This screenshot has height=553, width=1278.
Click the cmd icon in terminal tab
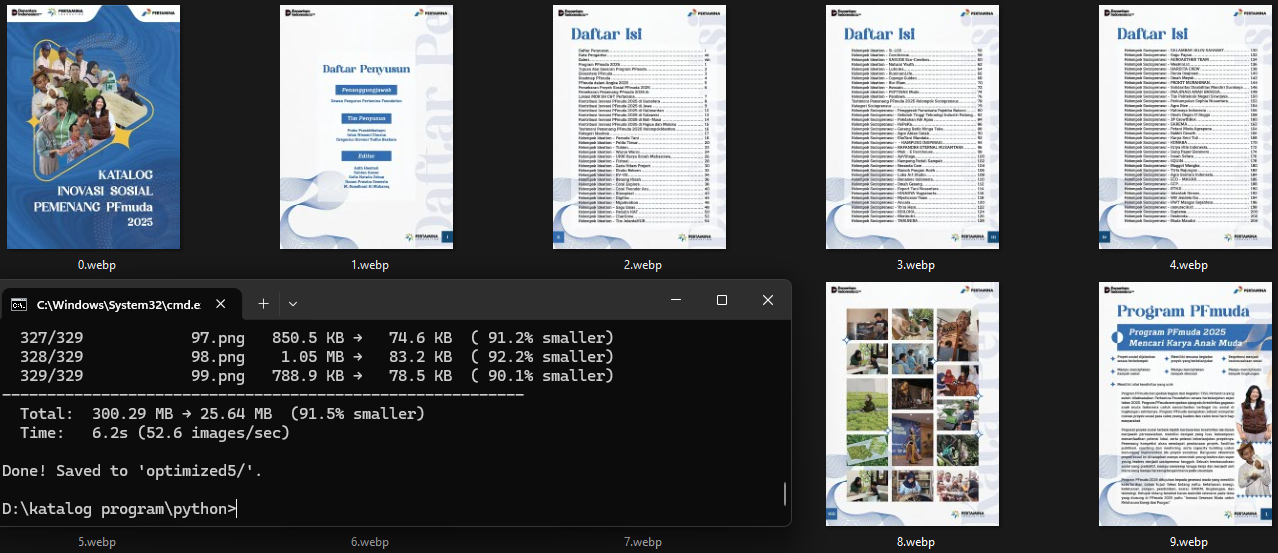[x=19, y=304]
